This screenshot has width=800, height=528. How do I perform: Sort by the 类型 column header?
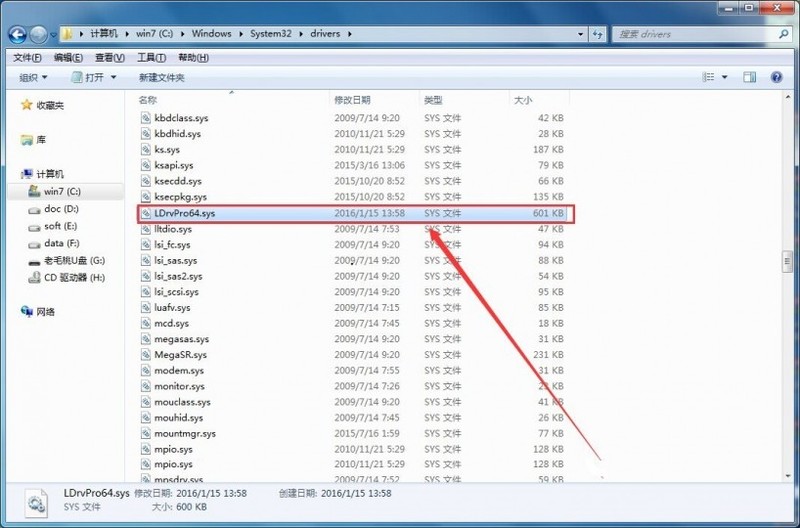click(464, 100)
